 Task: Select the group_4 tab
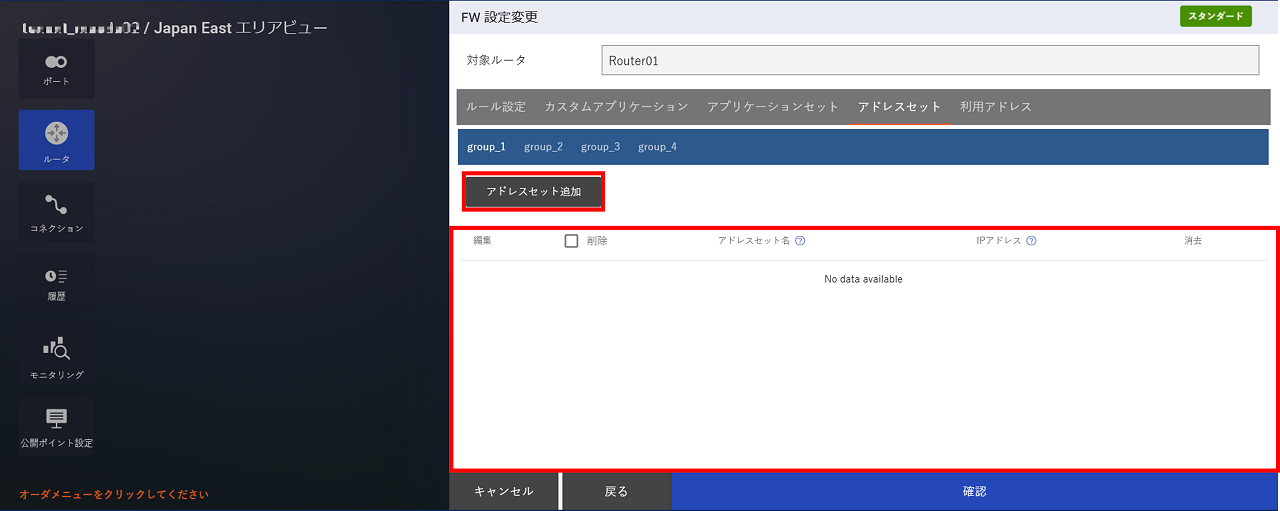[x=657, y=147]
